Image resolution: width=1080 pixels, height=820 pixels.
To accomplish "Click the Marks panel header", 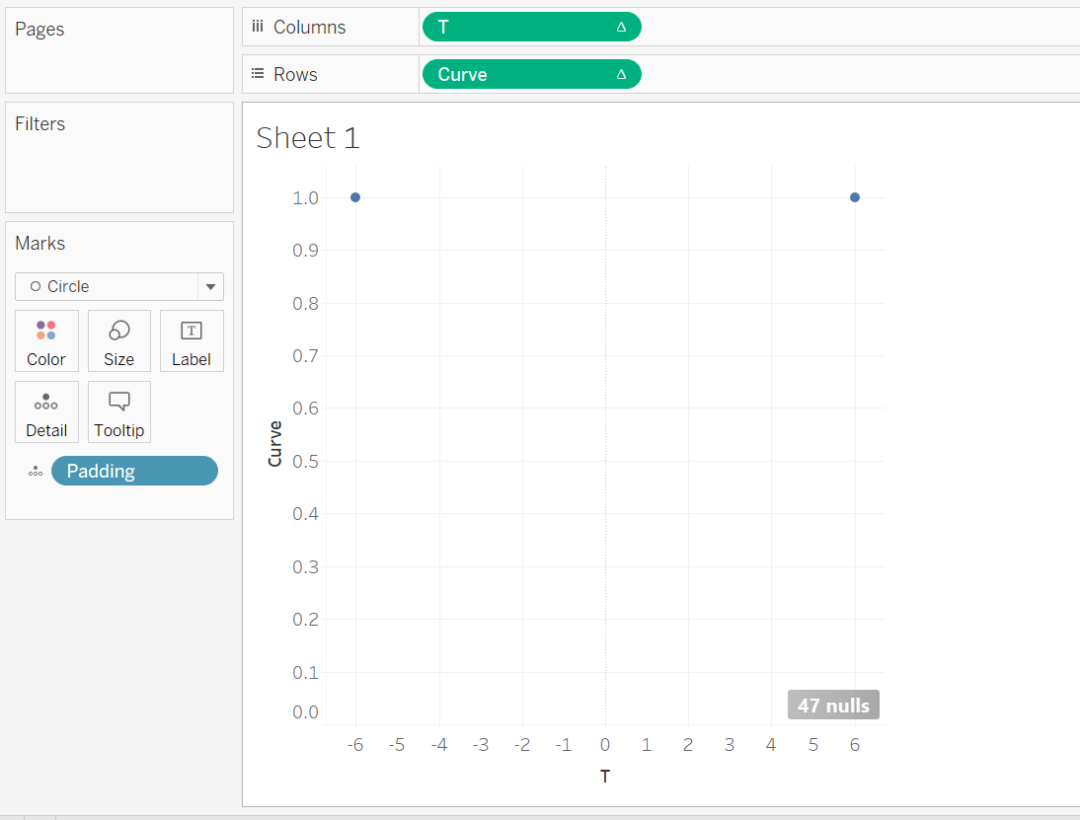I will point(37,243).
